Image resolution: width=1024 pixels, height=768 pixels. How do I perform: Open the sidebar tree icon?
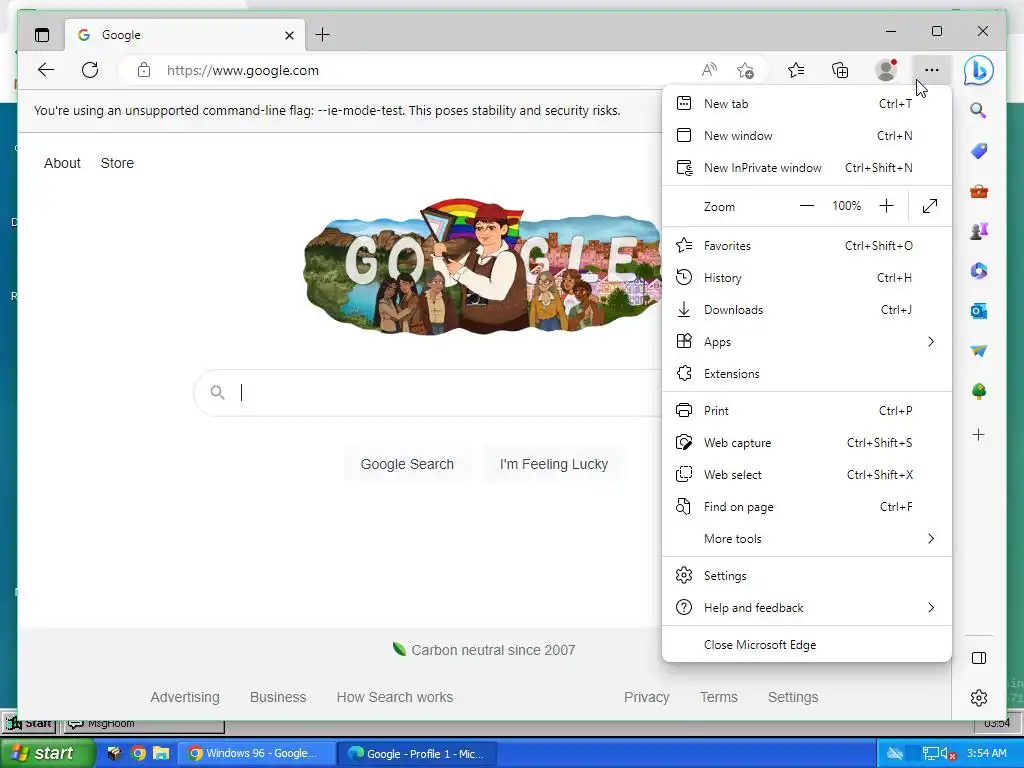point(978,391)
